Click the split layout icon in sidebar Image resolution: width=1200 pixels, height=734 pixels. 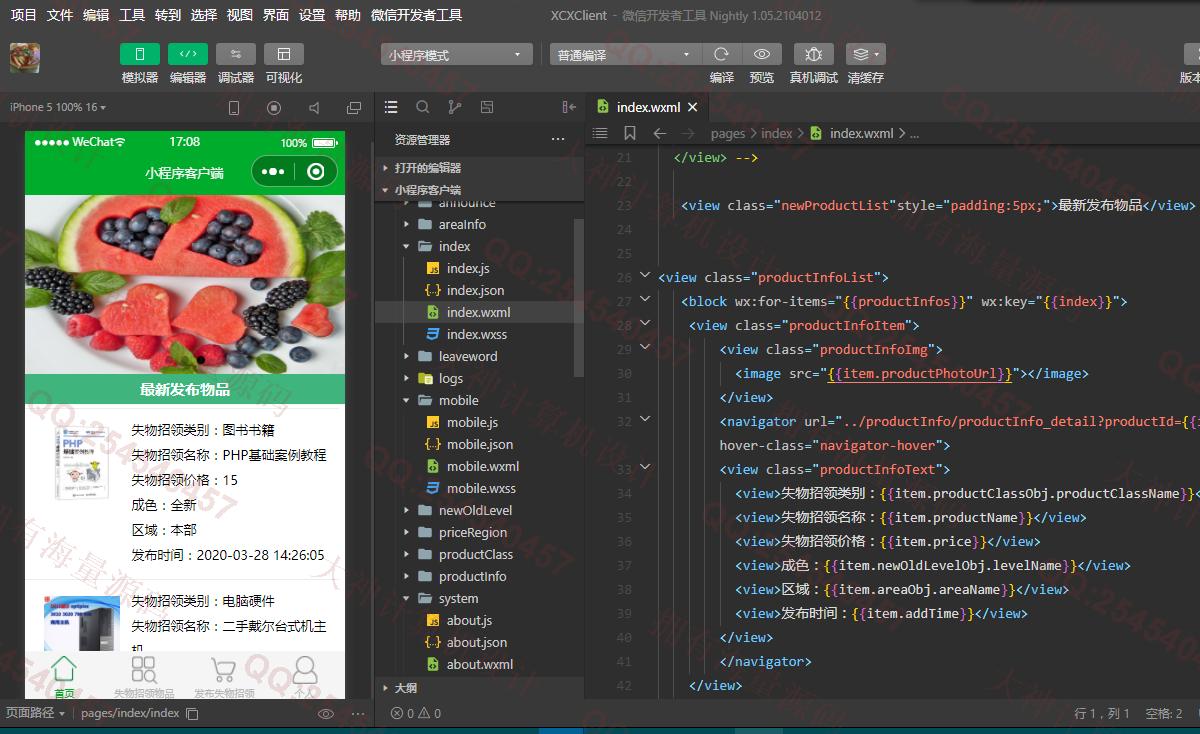click(x=487, y=107)
